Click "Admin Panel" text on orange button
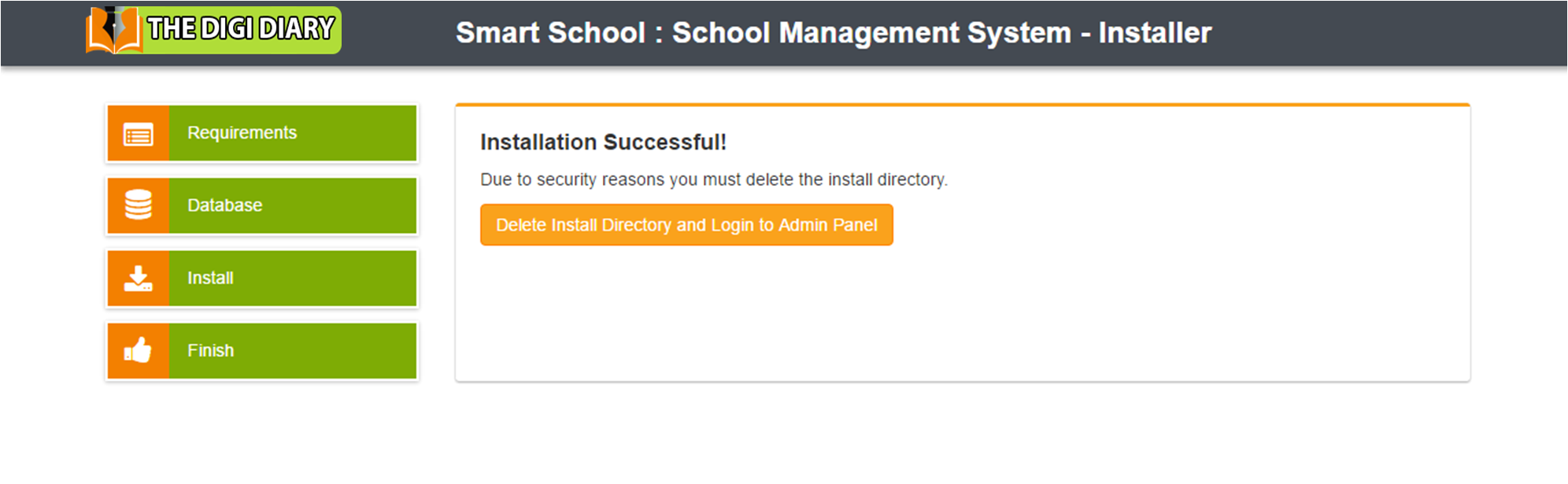Viewport: 1568px width, 484px height. [827, 225]
